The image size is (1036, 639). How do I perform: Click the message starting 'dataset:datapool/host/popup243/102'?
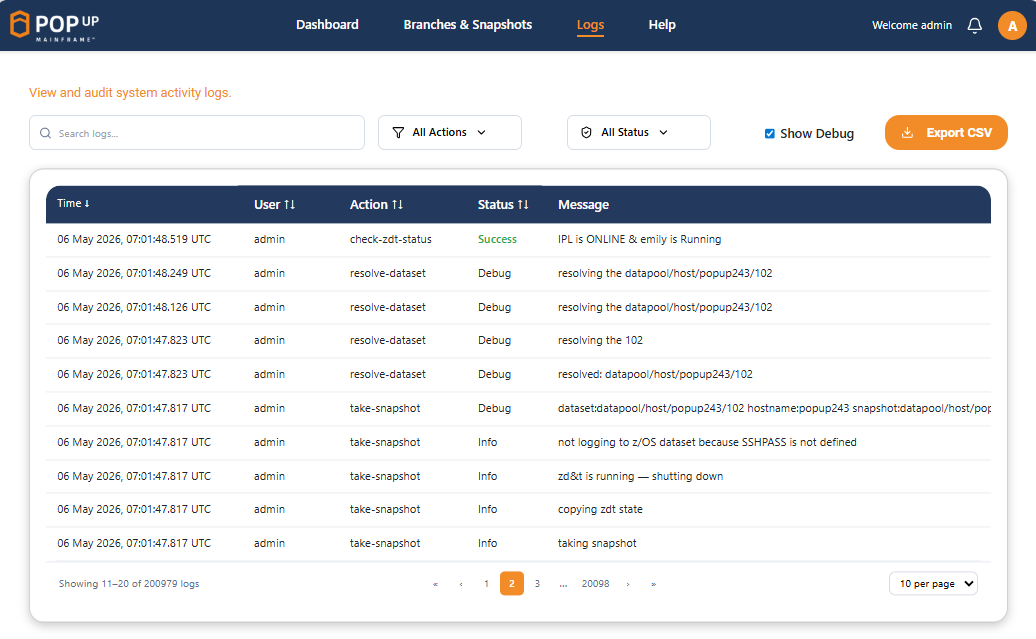pos(774,408)
